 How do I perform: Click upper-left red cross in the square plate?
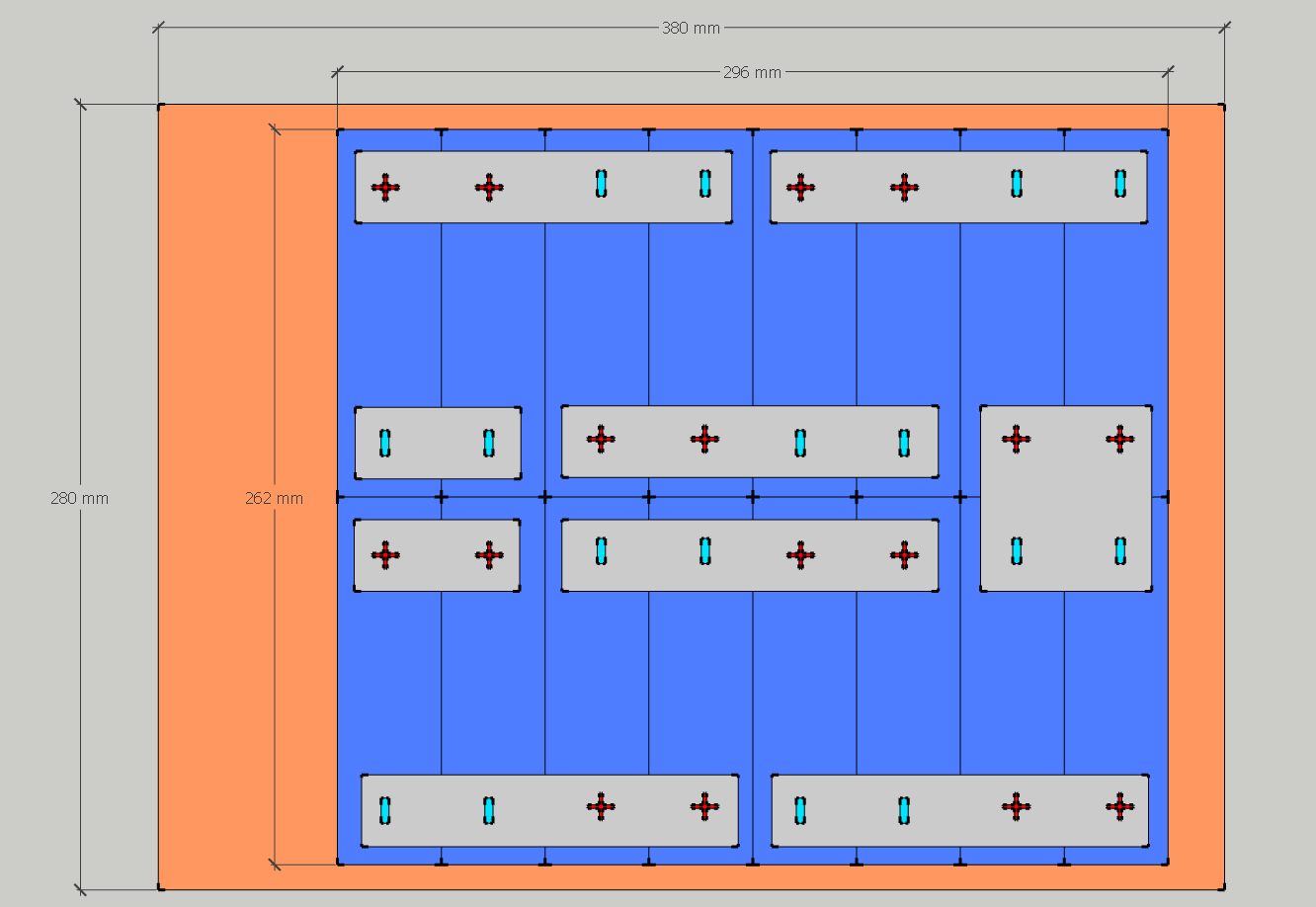tap(1017, 439)
